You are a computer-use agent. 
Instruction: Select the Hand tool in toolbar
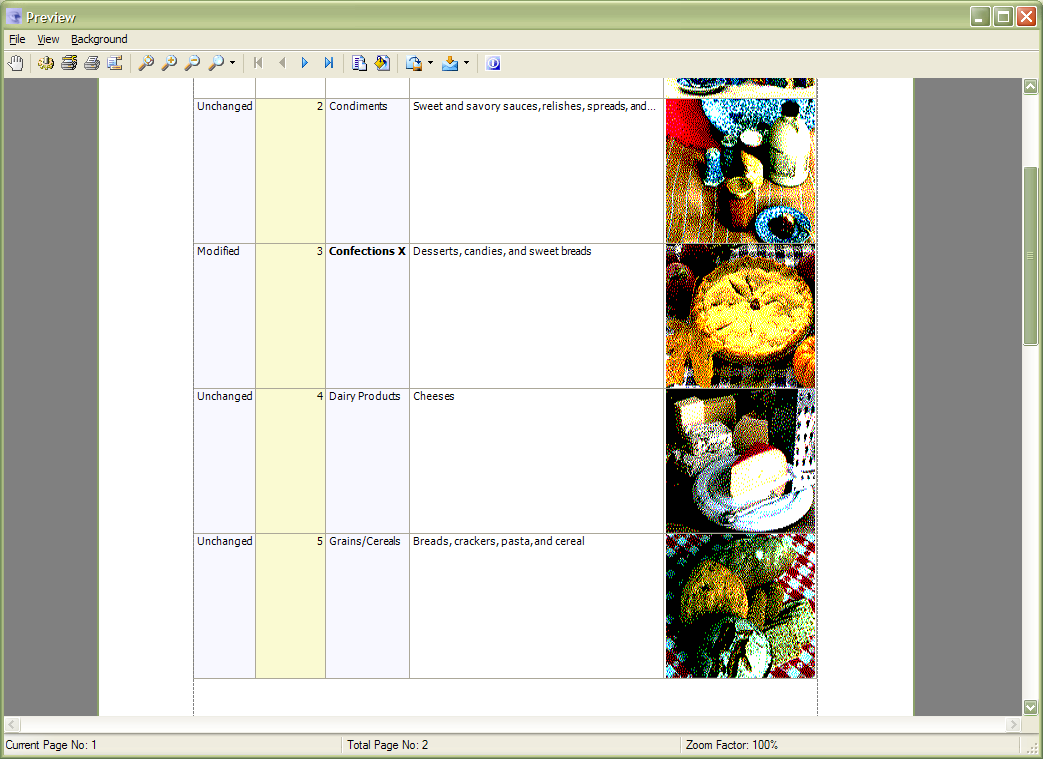pyautogui.click(x=15, y=63)
